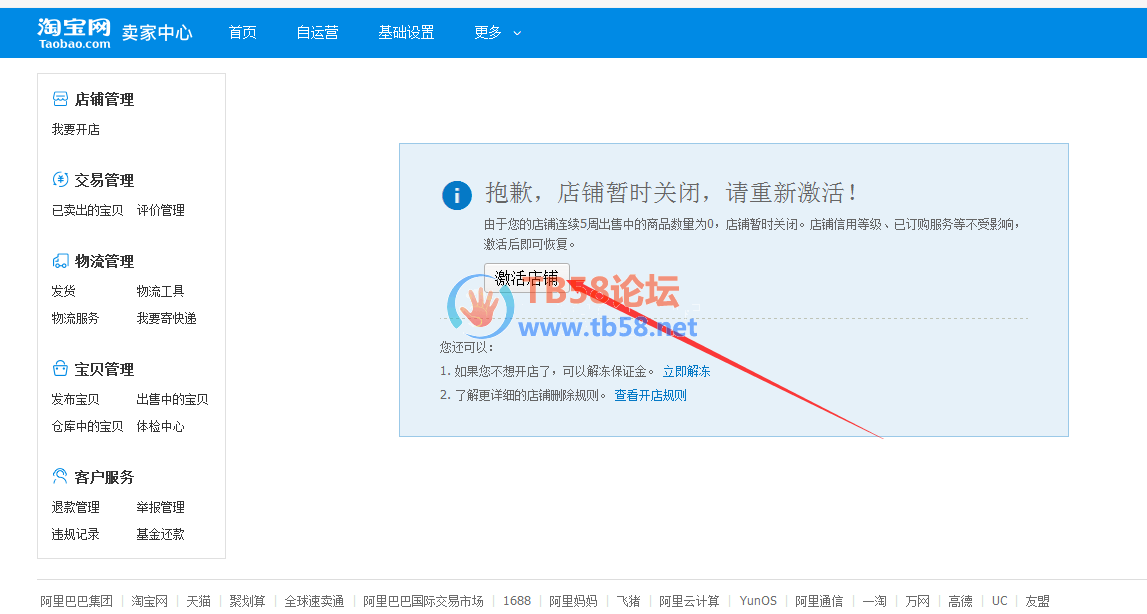Click the 物流管理 truck icon
1147x614 pixels.
pos(61,261)
